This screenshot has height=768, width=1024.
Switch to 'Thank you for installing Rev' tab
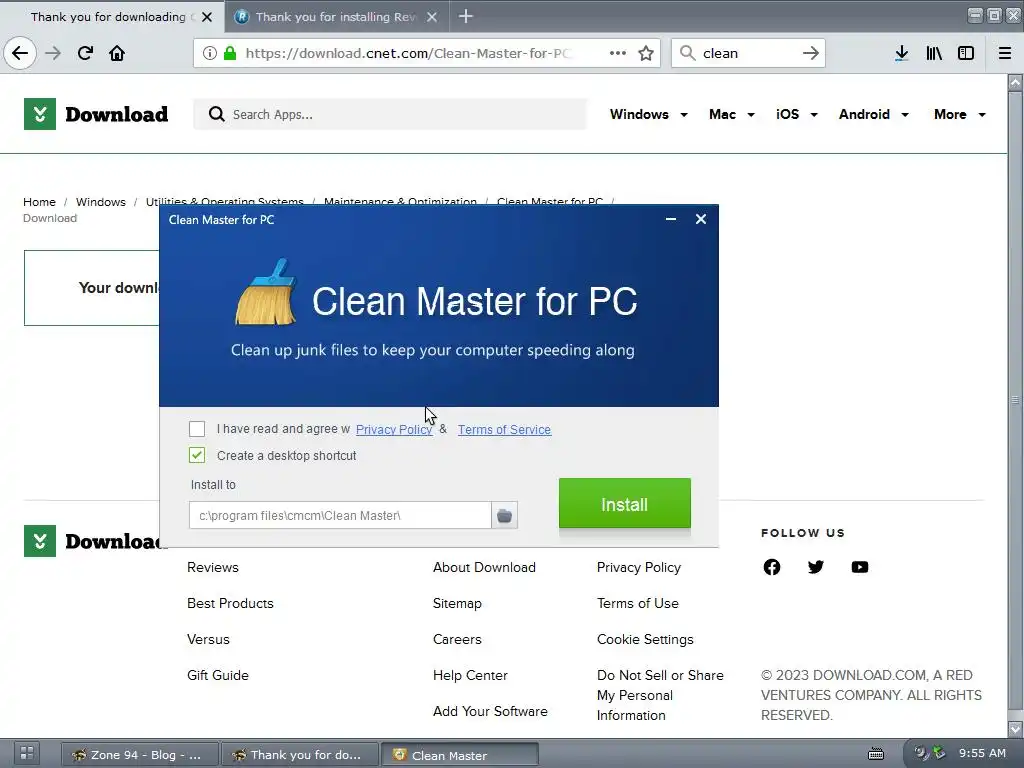pyautogui.click(x=335, y=17)
